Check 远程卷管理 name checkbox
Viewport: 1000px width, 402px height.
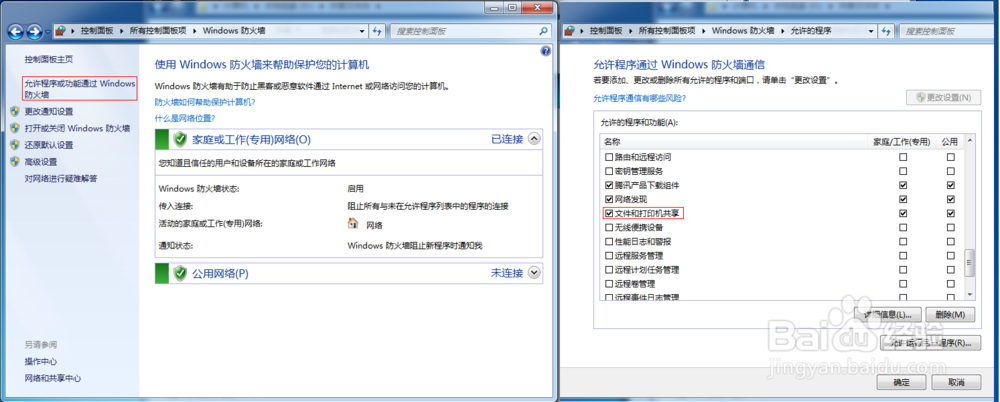click(608, 283)
